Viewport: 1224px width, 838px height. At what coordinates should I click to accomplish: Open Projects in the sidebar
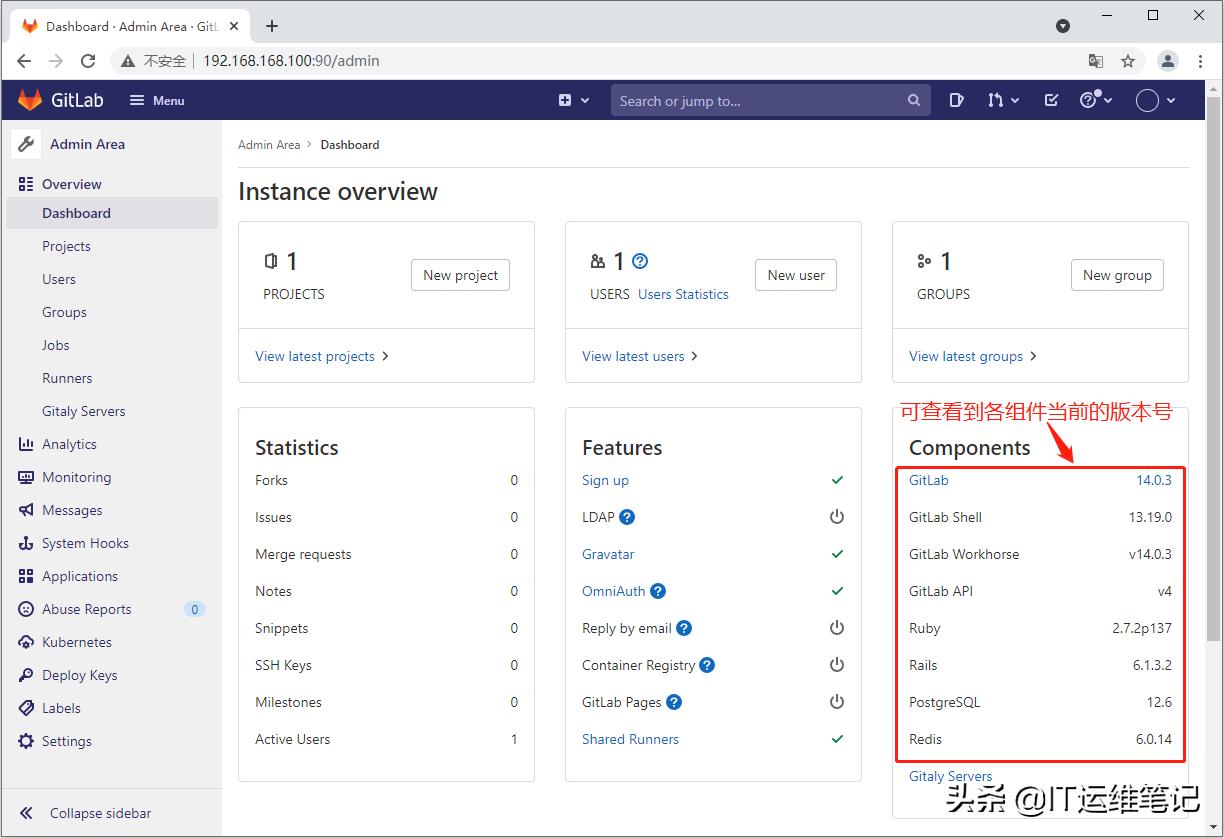pos(66,246)
